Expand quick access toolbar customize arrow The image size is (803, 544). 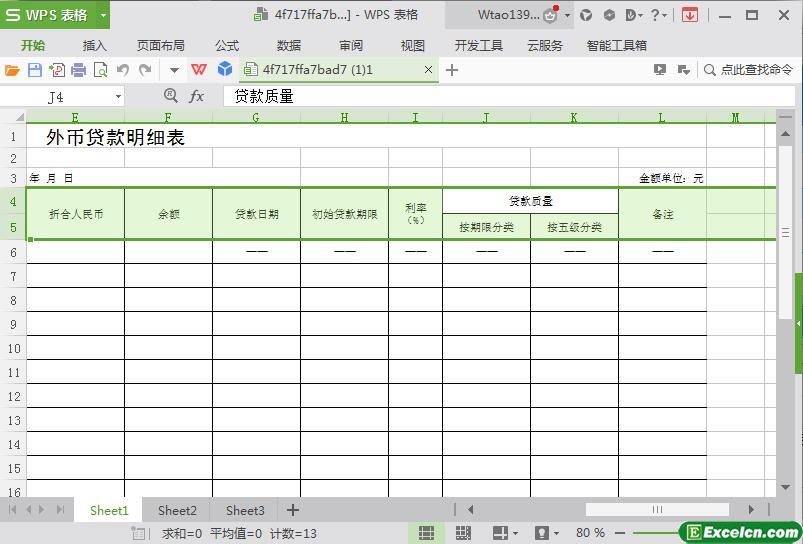174,70
